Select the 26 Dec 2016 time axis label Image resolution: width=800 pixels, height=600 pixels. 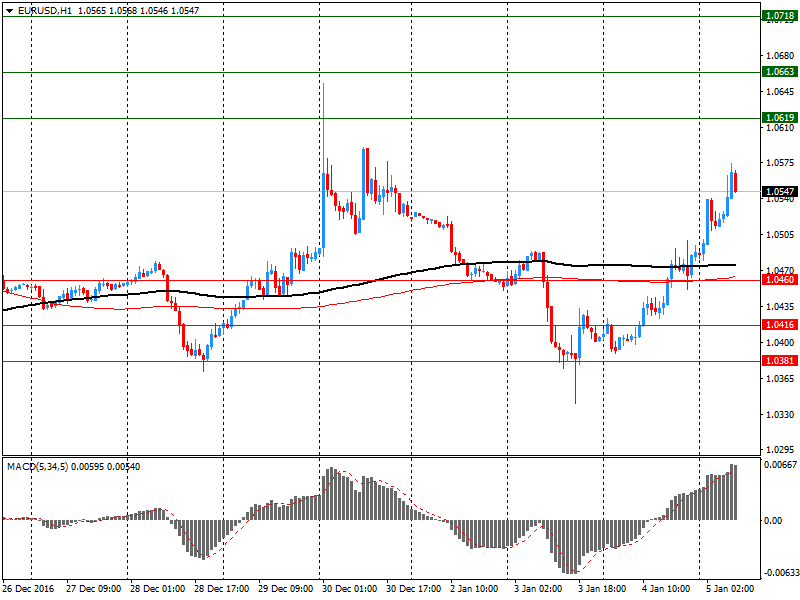tap(28, 589)
